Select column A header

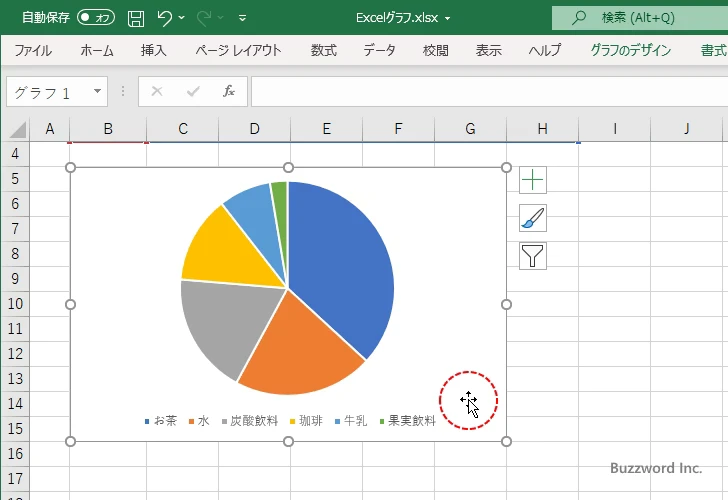click(50, 129)
